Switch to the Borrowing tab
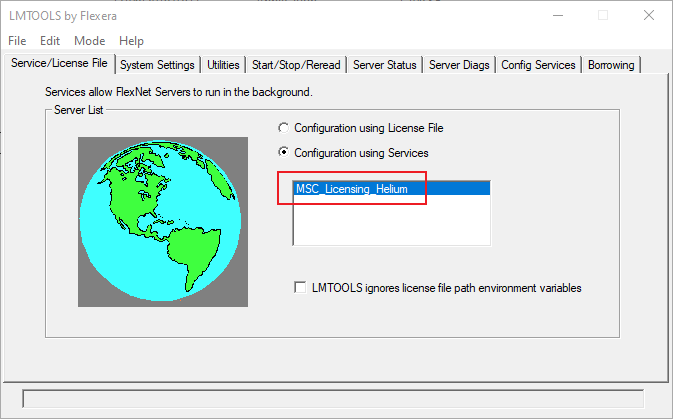The width and height of the screenshot is (673, 419). [x=610, y=65]
